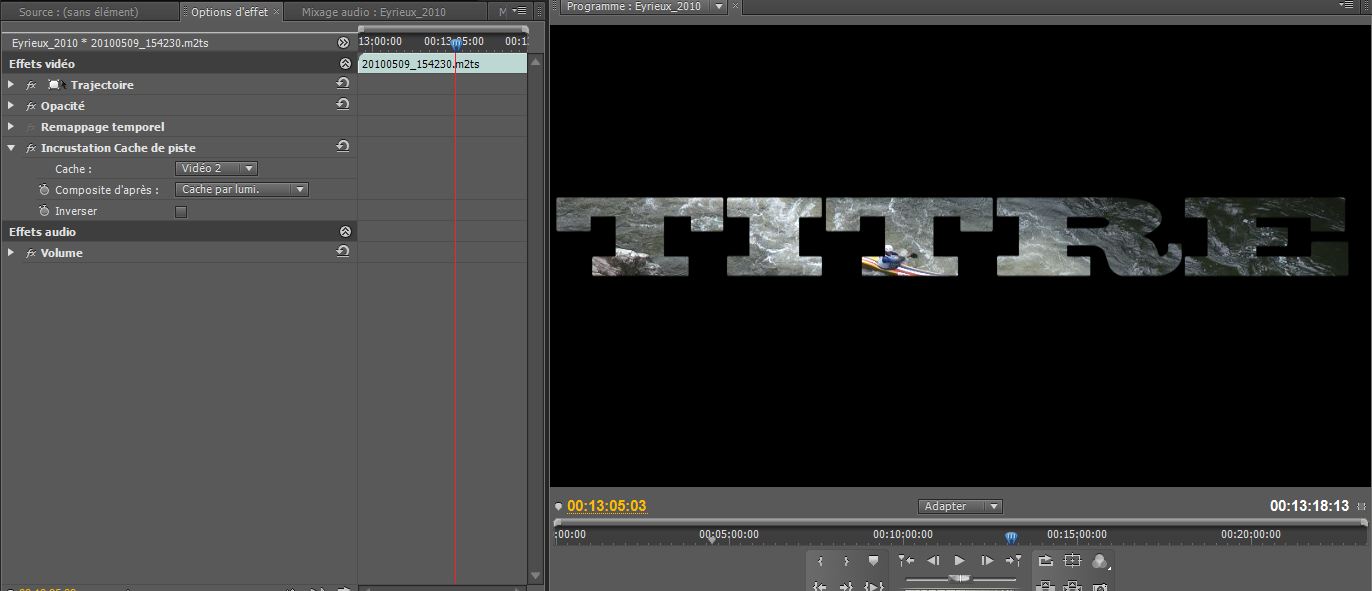Click the Effect Controls scrollbar up arrow
The height and width of the screenshot is (591, 1372).
tap(535, 64)
